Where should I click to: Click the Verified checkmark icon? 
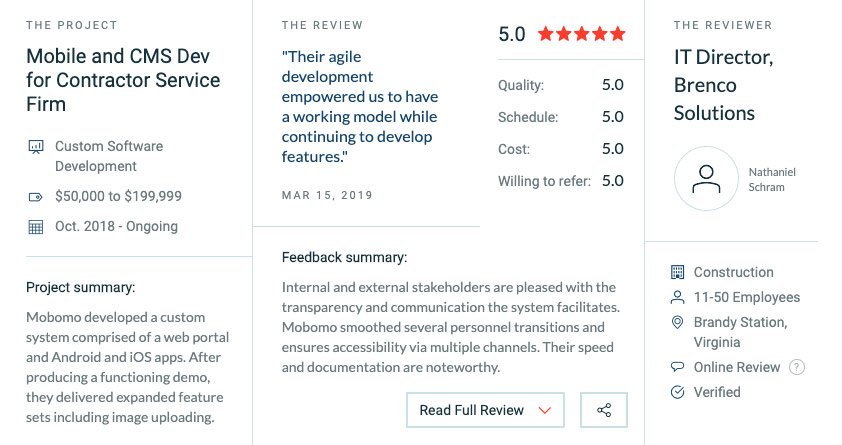pyautogui.click(x=678, y=392)
